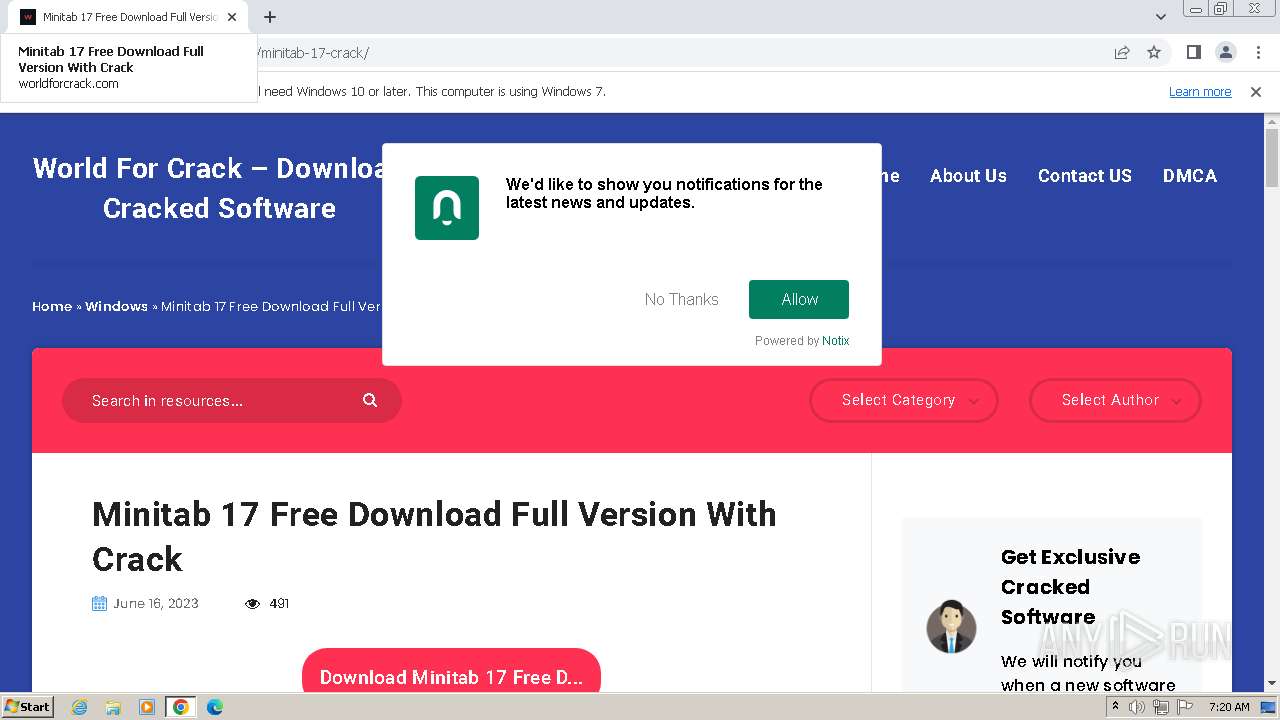
Task: Toggle the browser side panel icon
Action: click(1193, 52)
